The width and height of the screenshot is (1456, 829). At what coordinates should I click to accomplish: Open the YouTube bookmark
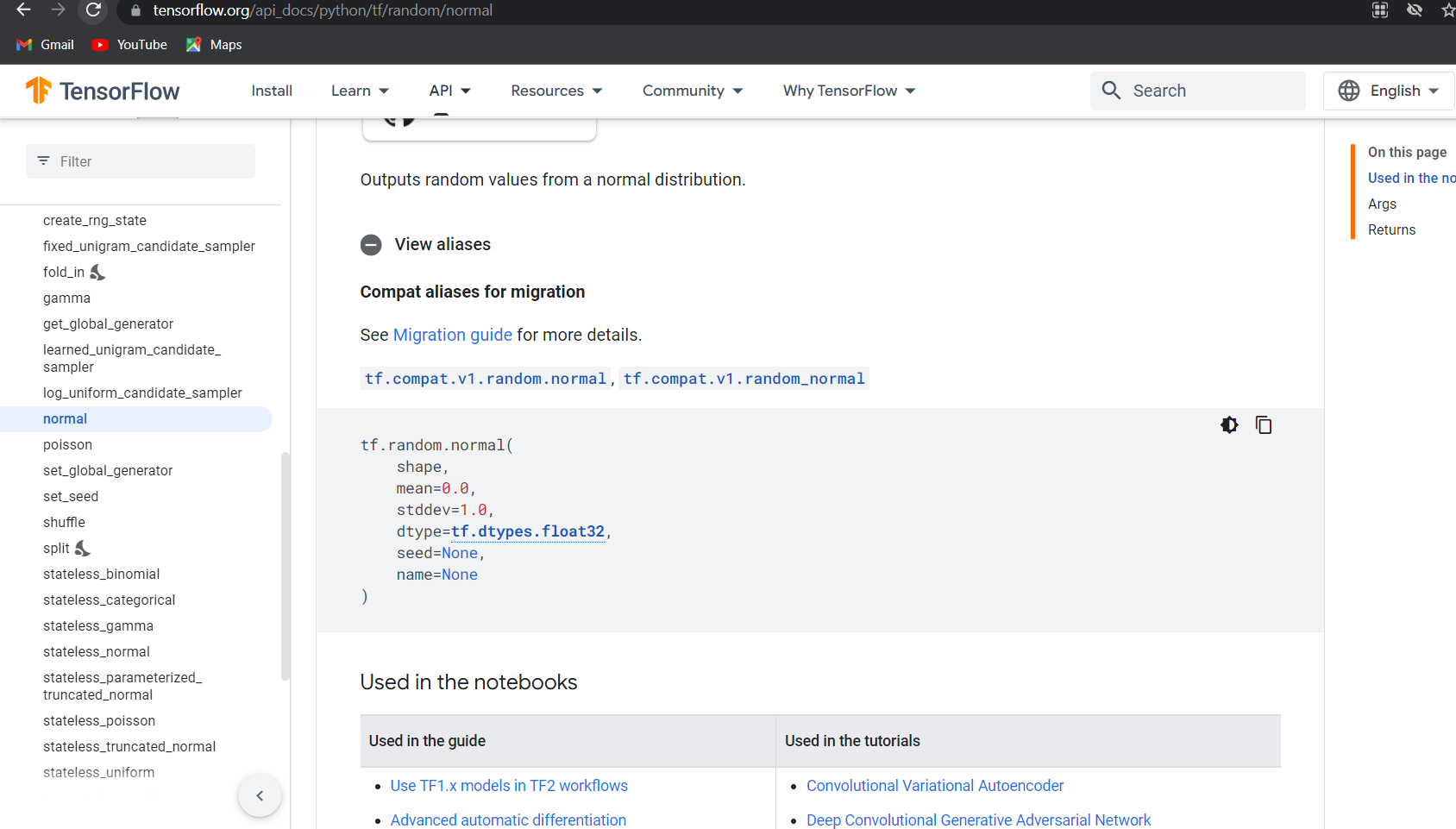129,45
